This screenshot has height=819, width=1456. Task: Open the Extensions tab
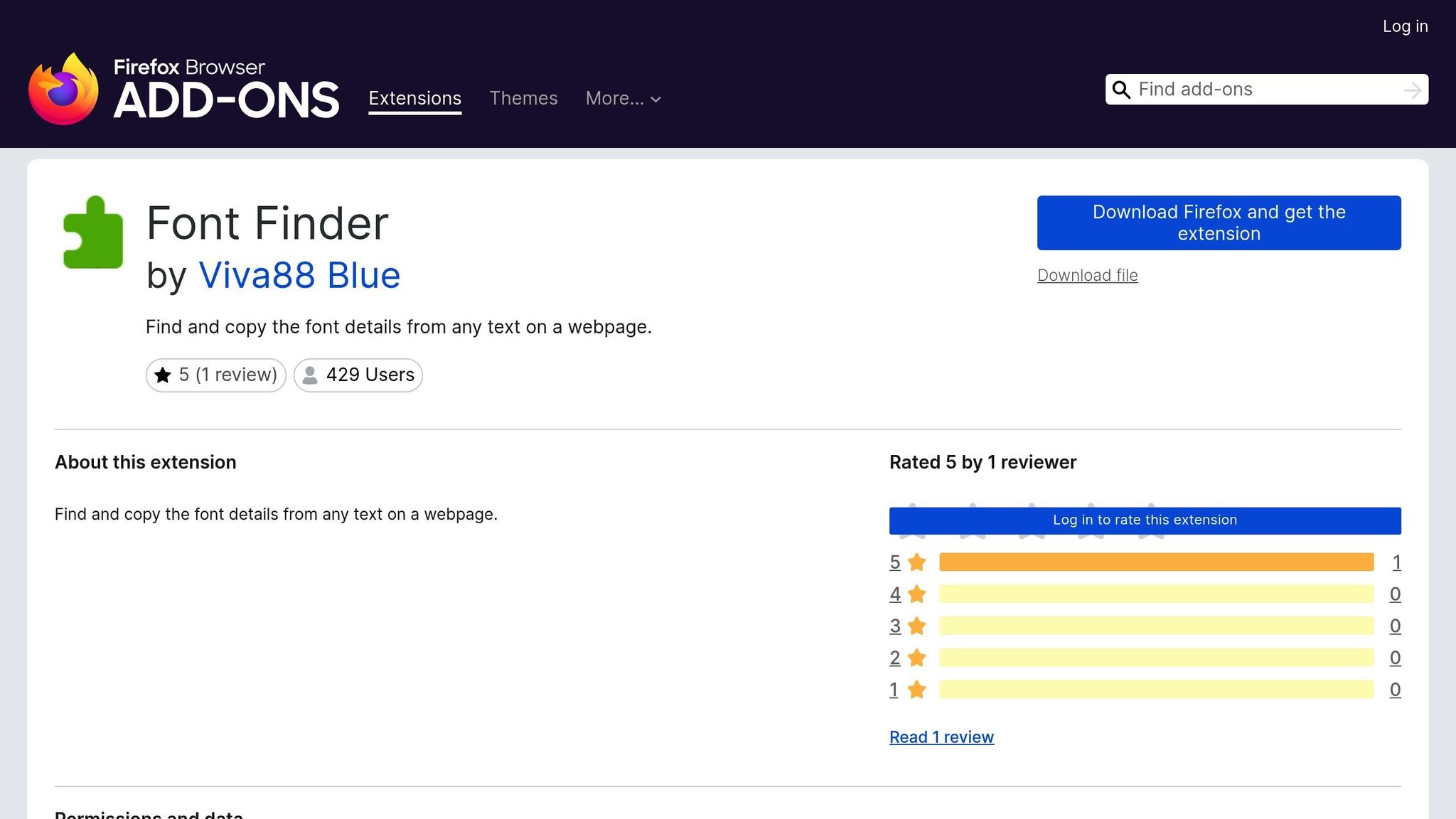414,98
